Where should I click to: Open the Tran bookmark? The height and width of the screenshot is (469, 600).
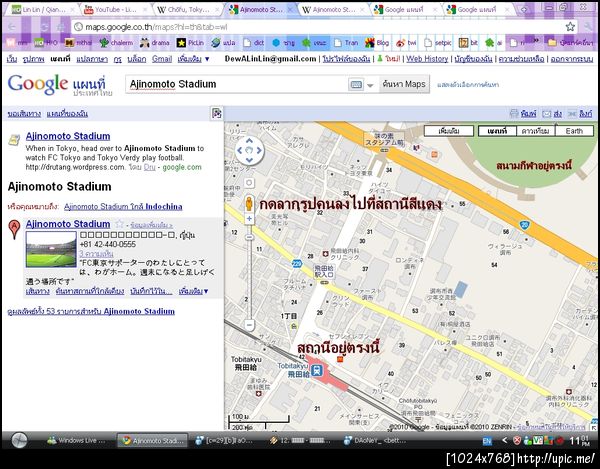[346, 43]
